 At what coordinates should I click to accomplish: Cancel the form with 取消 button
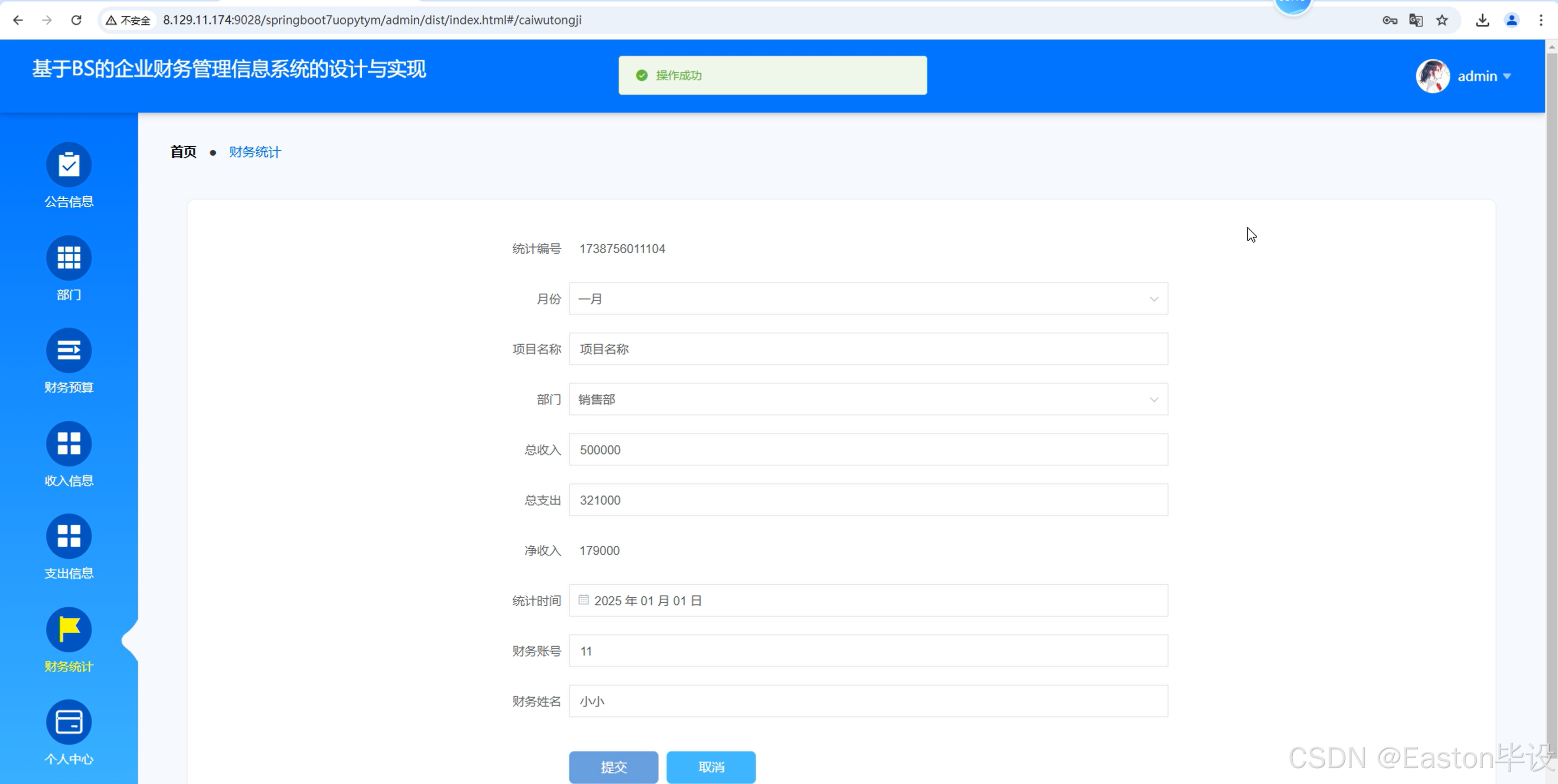pos(711,767)
